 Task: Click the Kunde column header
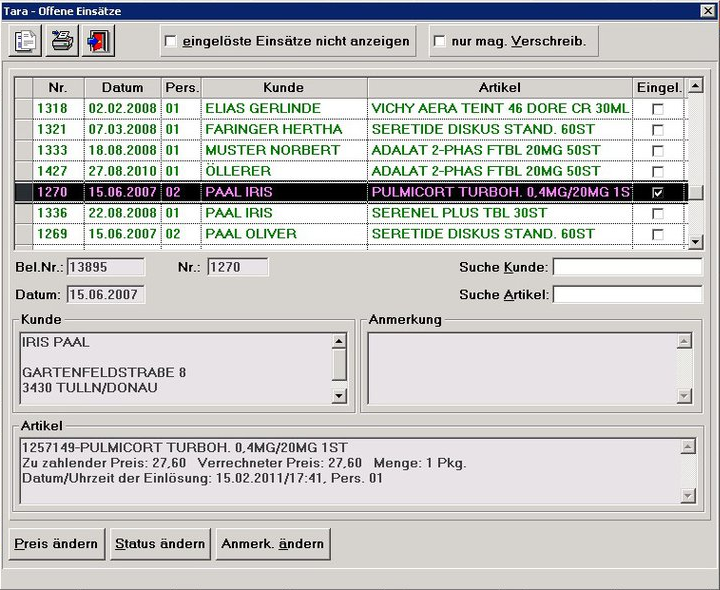coord(283,87)
